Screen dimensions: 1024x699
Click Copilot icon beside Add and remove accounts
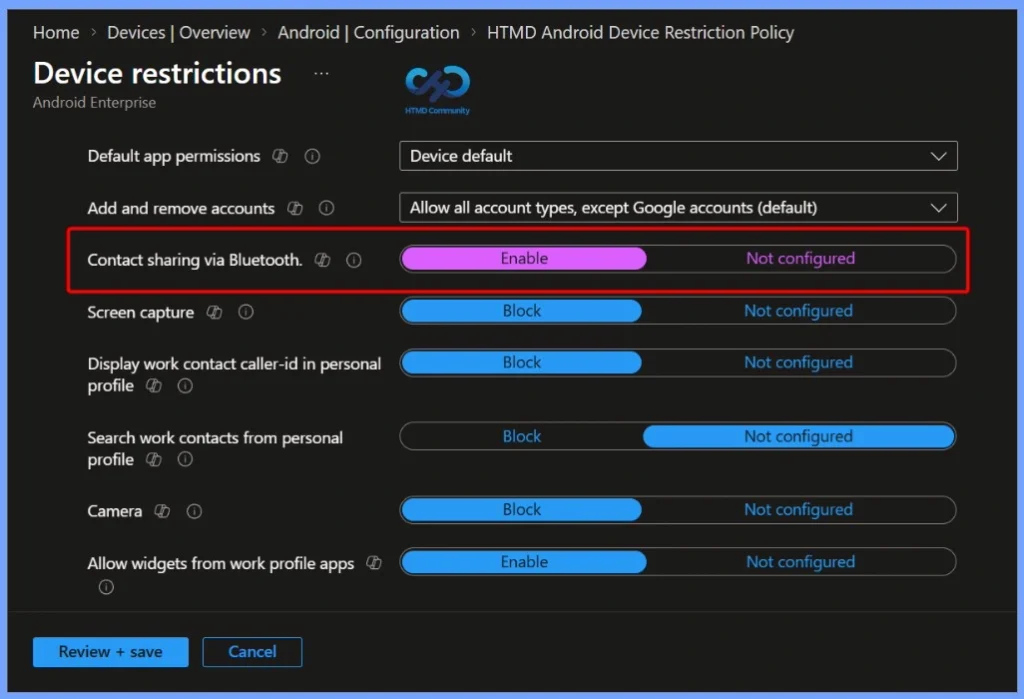click(x=295, y=208)
